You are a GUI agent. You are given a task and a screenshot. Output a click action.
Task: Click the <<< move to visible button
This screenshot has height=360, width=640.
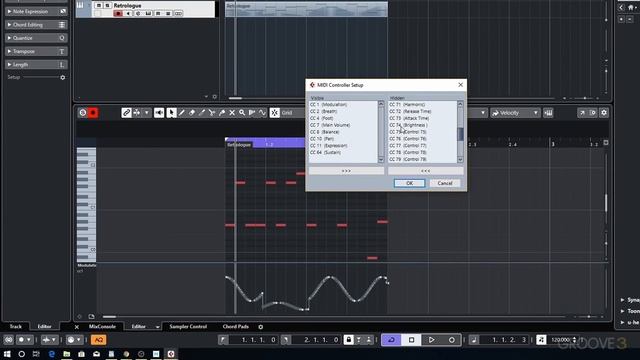coord(425,171)
